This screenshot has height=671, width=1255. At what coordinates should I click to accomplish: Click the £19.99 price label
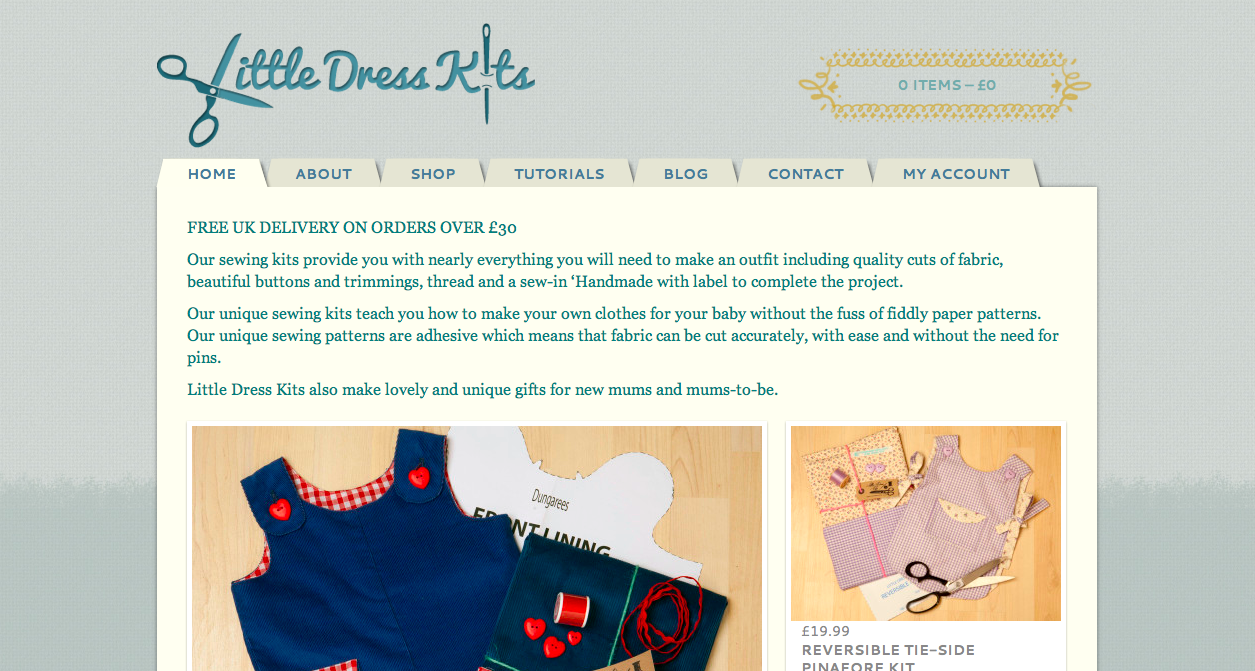click(x=826, y=631)
